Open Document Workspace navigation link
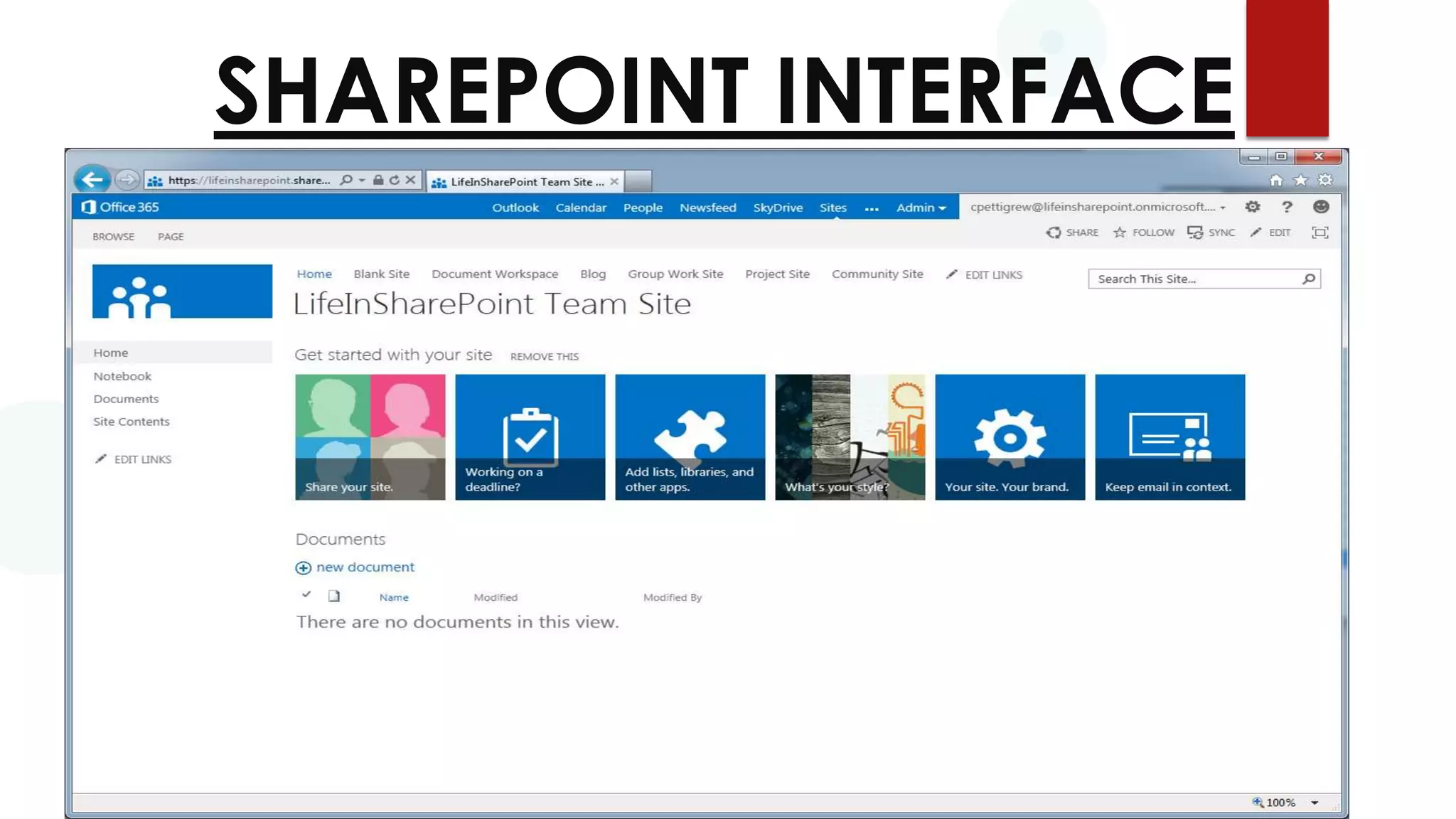The image size is (1456, 819). pyautogui.click(x=495, y=274)
